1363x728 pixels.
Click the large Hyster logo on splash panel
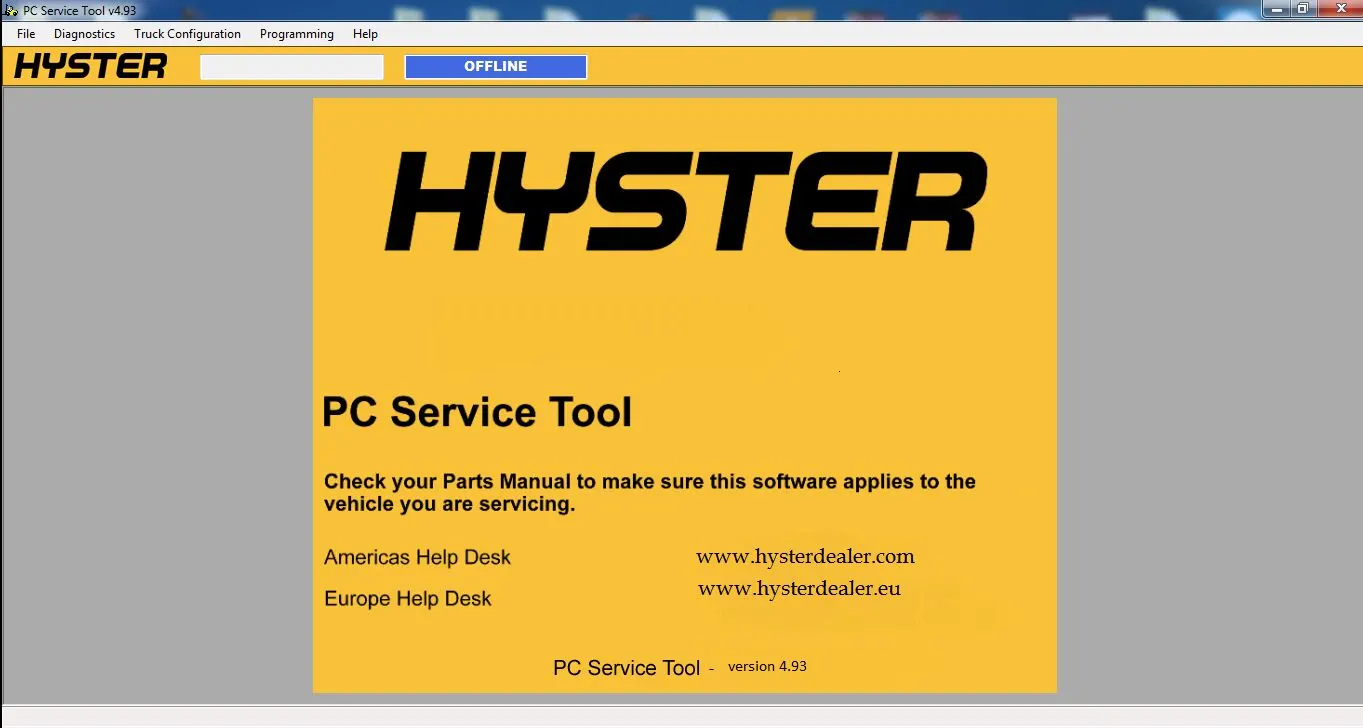(x=685, y=201)
